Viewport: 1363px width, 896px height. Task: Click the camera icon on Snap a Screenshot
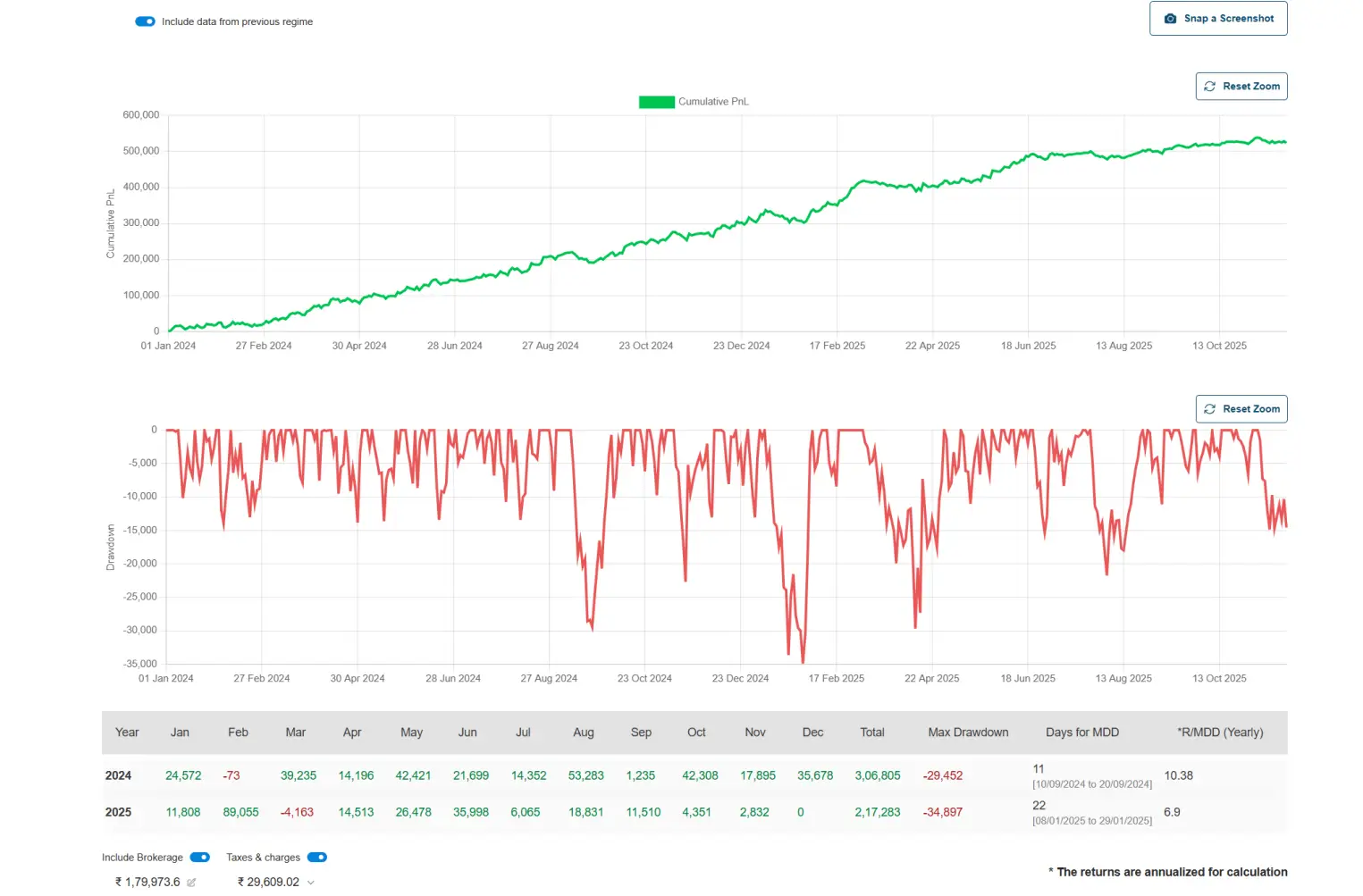point(1171,18)
